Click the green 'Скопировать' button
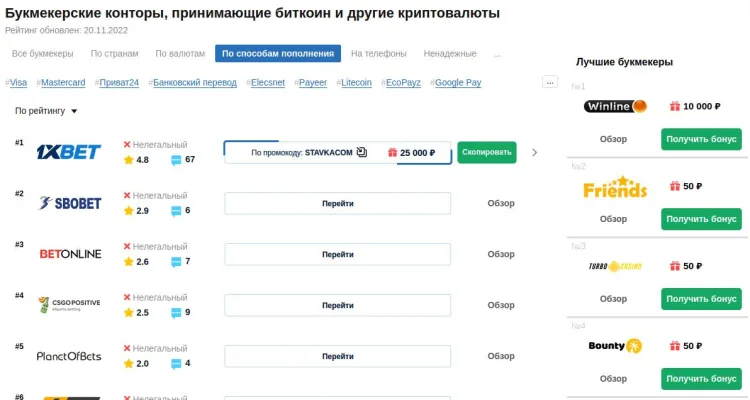Screen dimensions: 750x400 pos(487,152)
